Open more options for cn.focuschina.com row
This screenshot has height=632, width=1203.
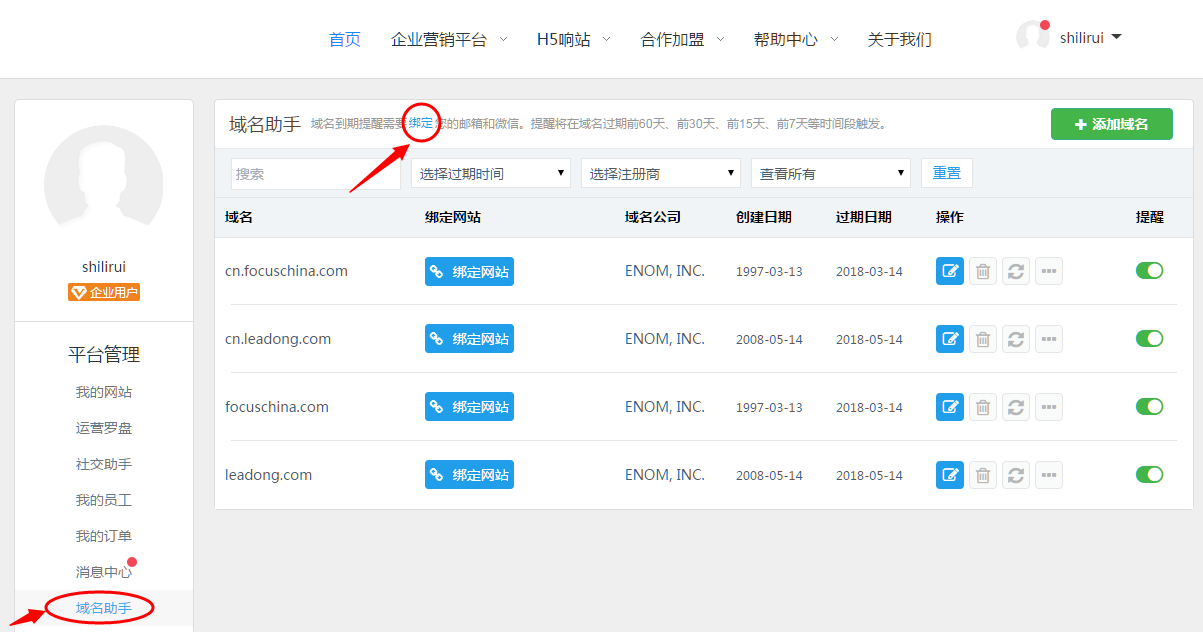(1048, 271)
